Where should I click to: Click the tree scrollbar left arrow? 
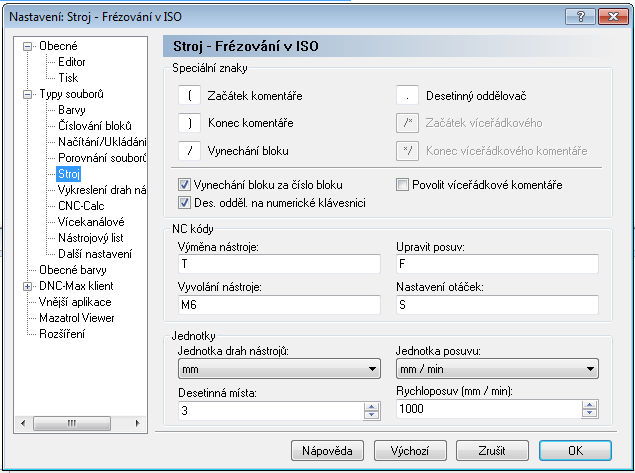(x=23, y=423)
